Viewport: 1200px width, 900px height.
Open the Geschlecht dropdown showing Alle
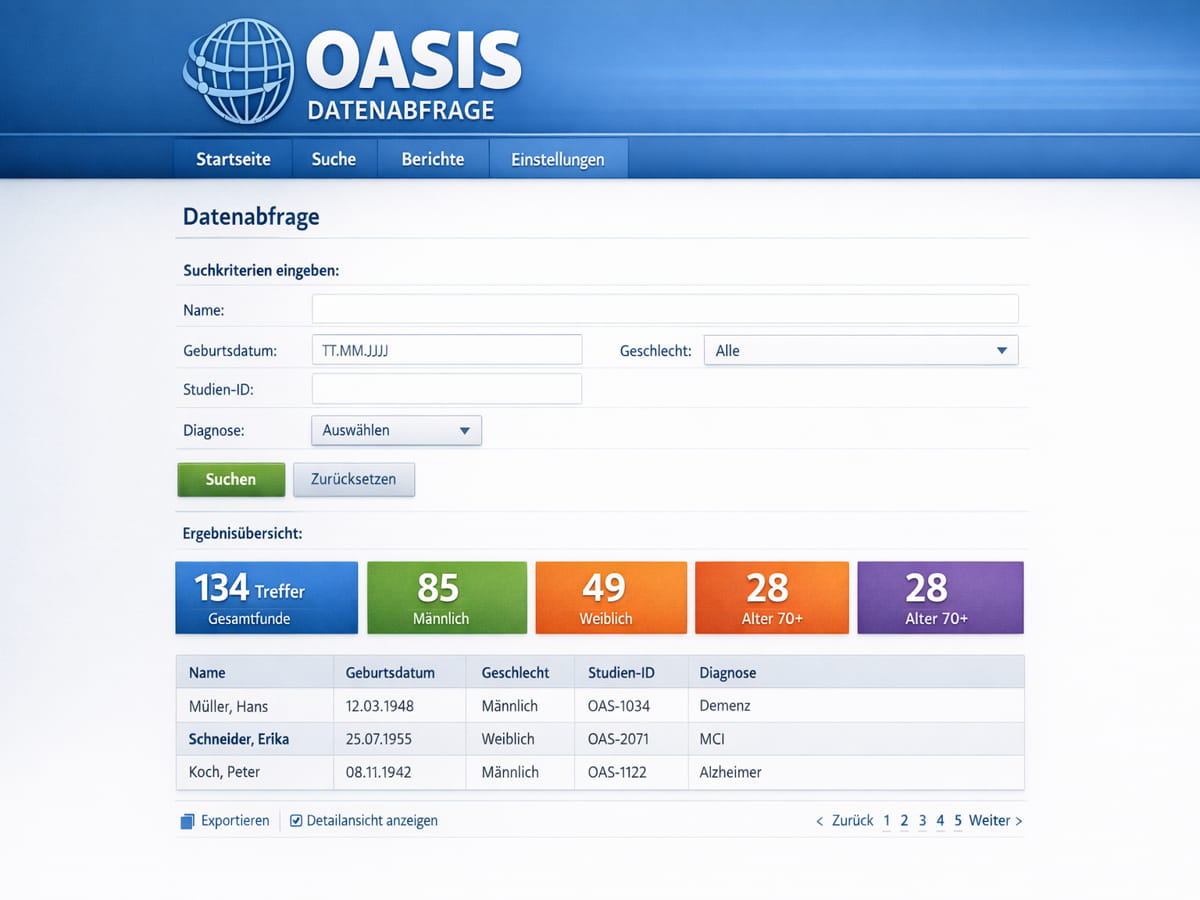coord(861,350)
